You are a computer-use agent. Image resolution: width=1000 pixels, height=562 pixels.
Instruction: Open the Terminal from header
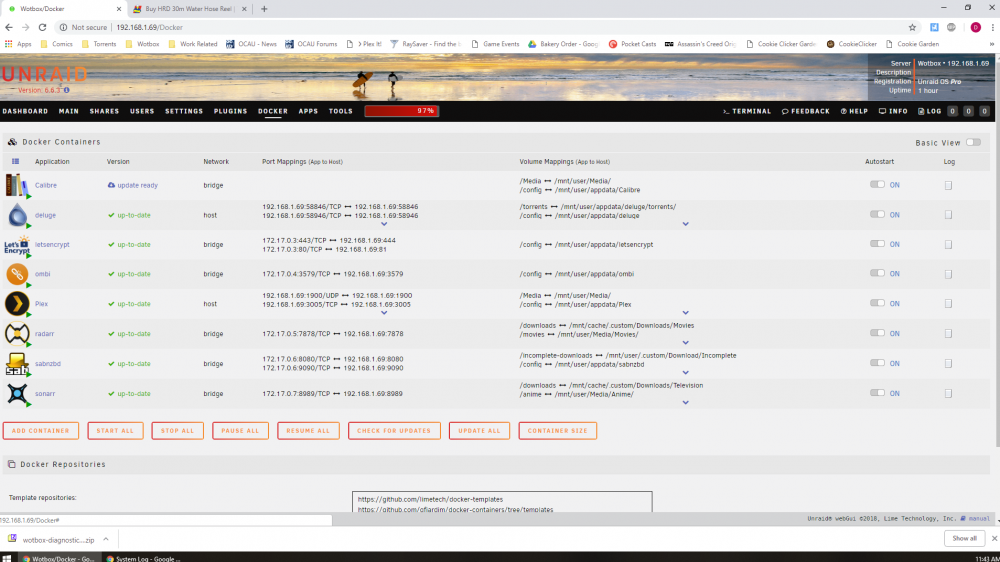point(747,111)
